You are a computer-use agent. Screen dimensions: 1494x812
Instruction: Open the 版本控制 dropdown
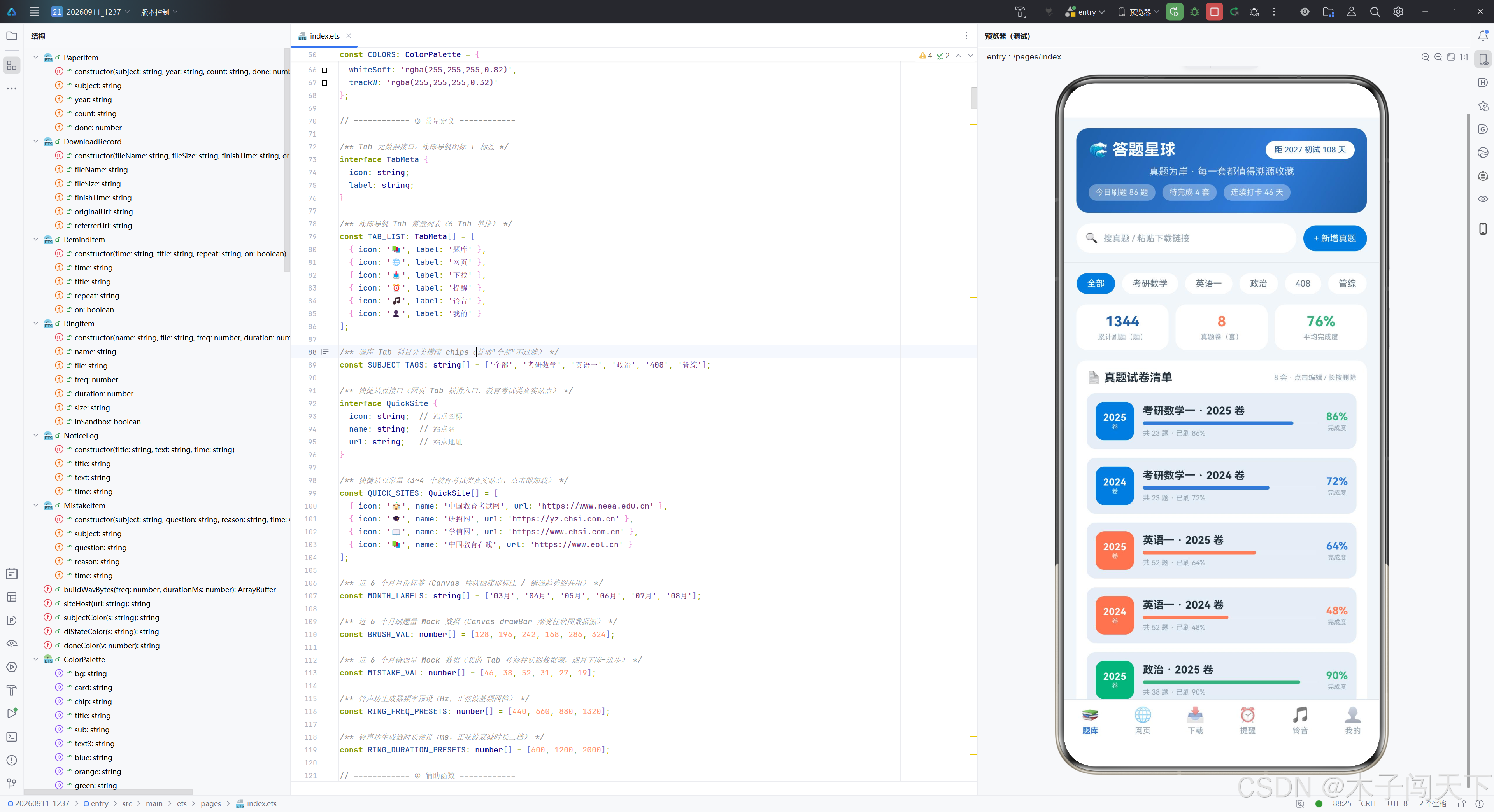[x=159, y=12]
